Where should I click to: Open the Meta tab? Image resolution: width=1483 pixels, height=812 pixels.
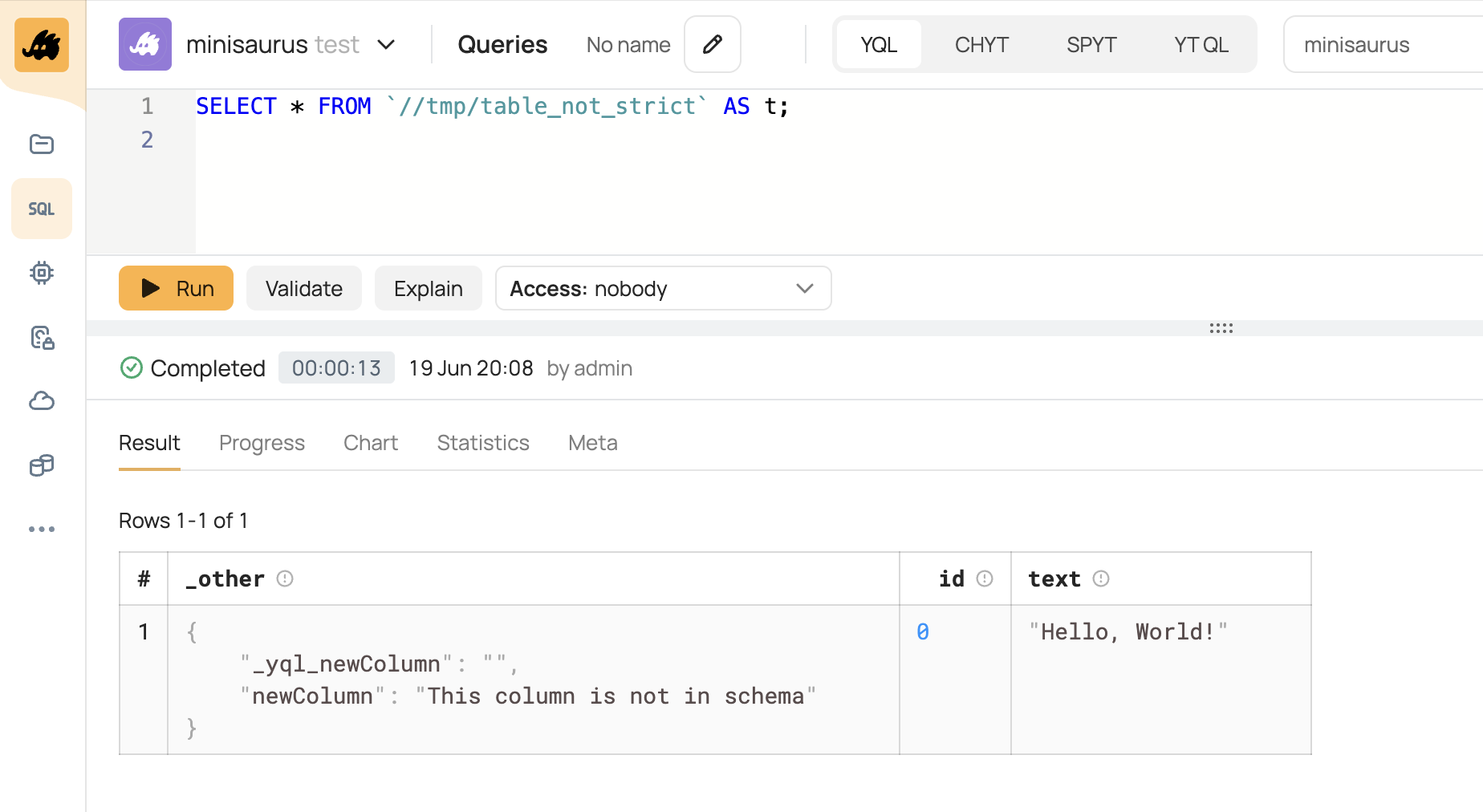click(x=592, y=443)
